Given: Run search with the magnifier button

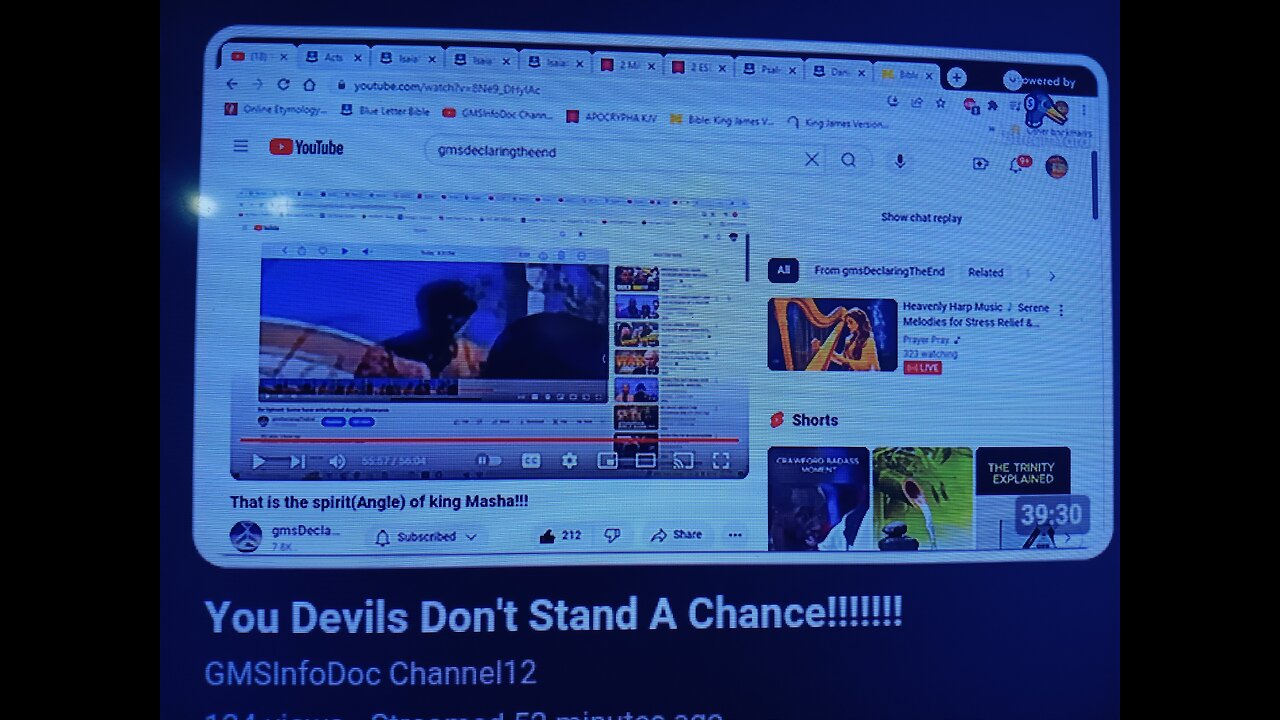Looking at the screenshot, I should (848, 160).
